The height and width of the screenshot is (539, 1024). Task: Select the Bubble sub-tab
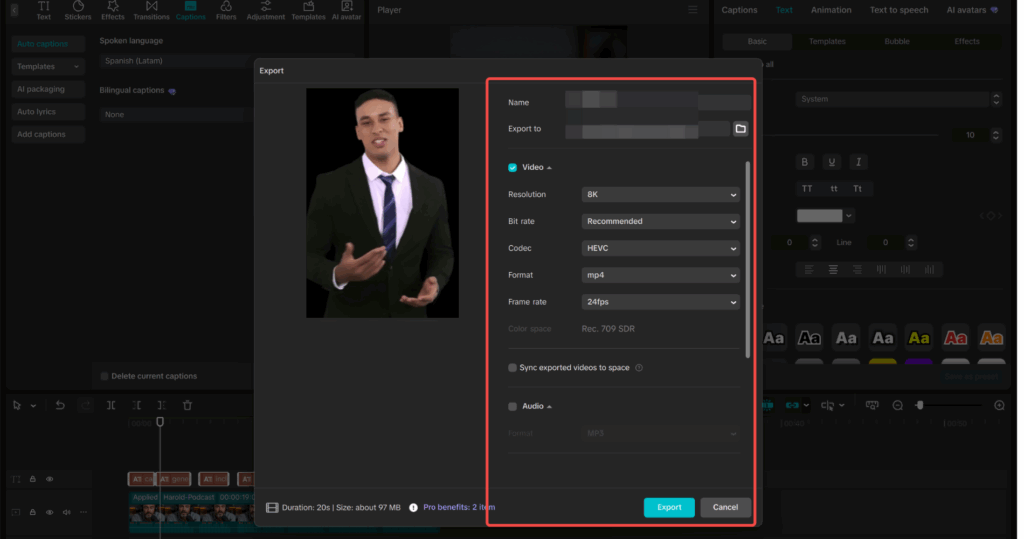click(x=897, y=41)
